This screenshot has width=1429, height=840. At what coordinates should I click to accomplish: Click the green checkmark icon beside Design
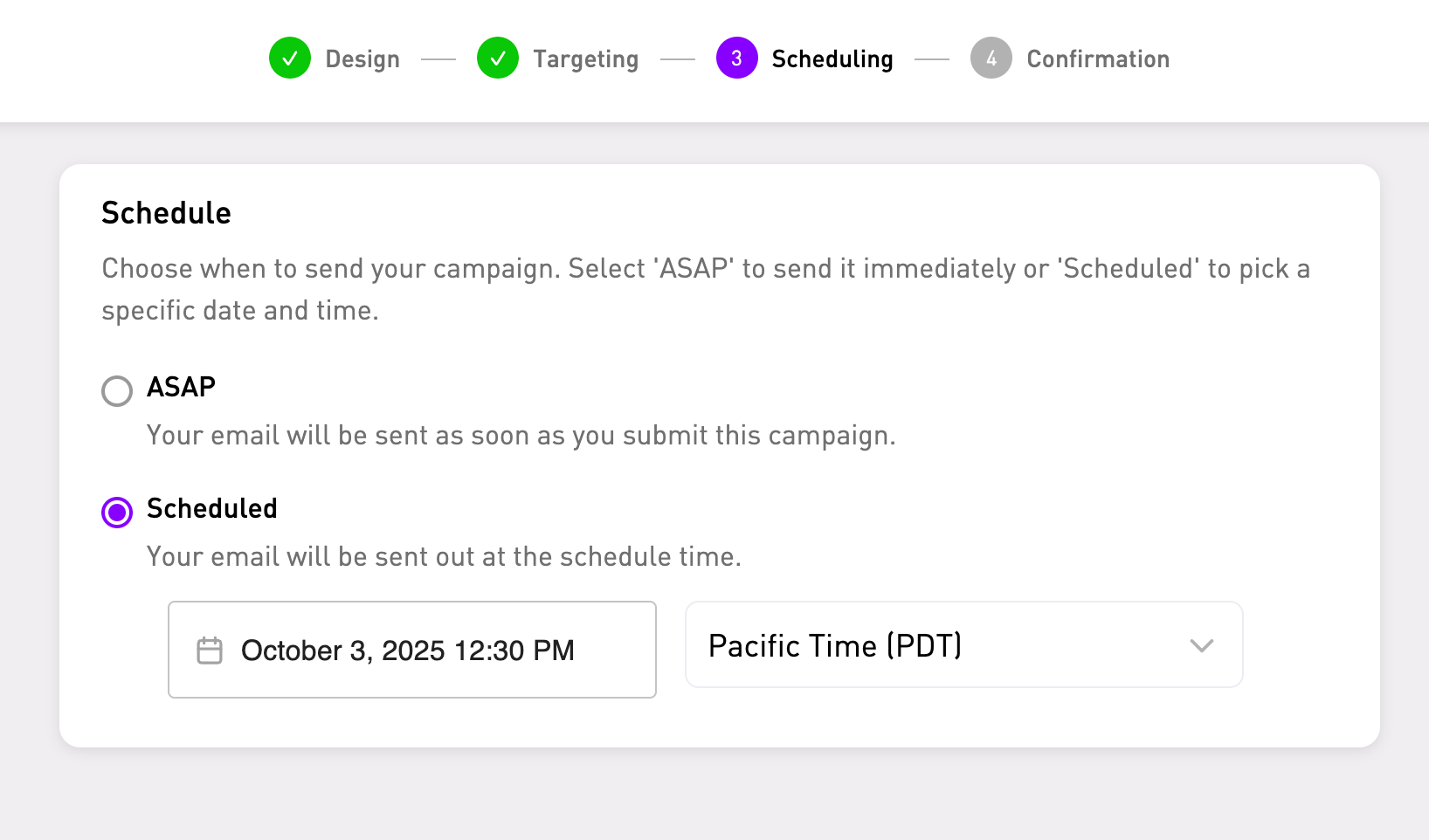pos(290,59)
